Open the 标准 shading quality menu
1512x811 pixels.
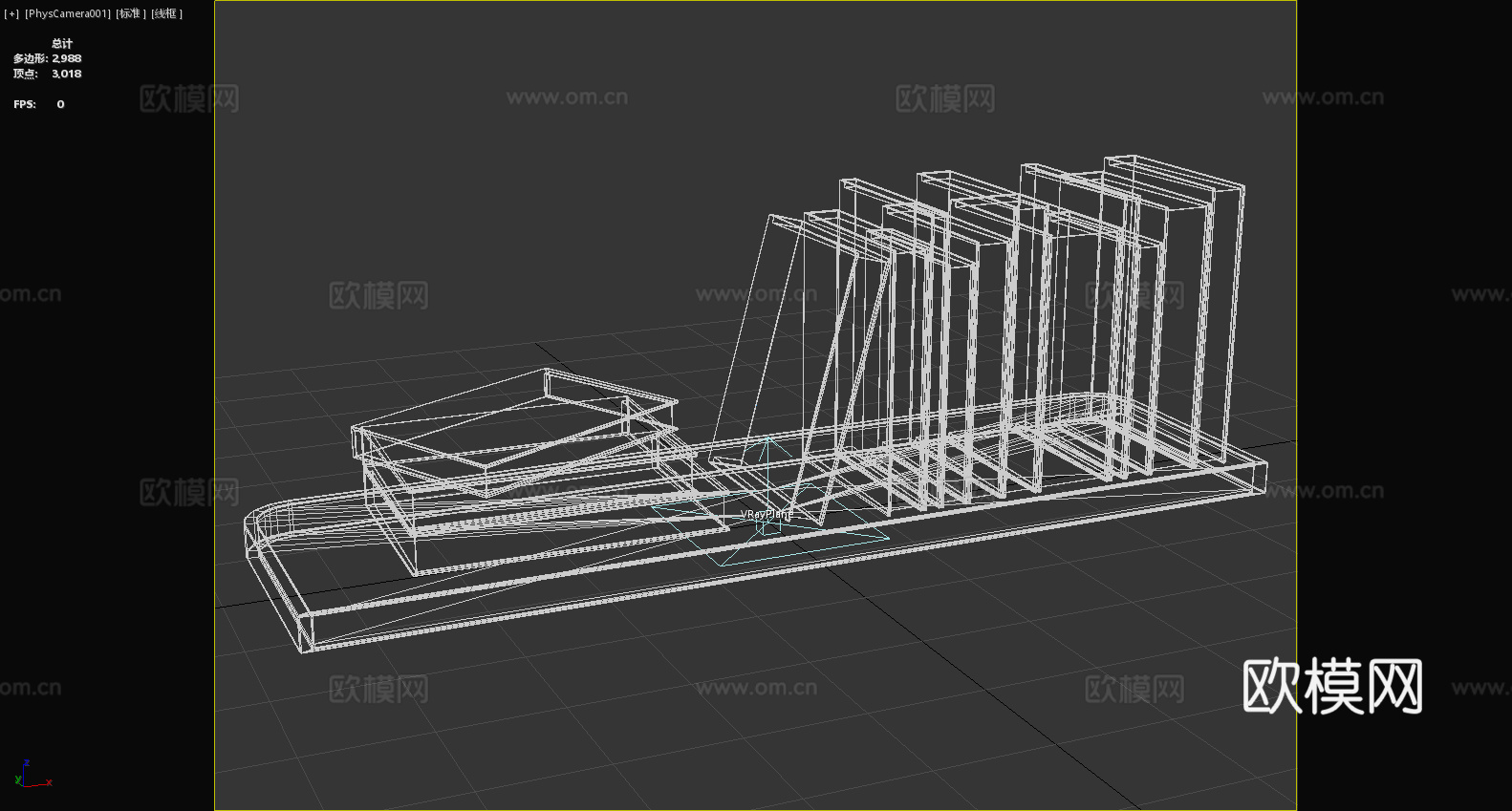[131, 13]
